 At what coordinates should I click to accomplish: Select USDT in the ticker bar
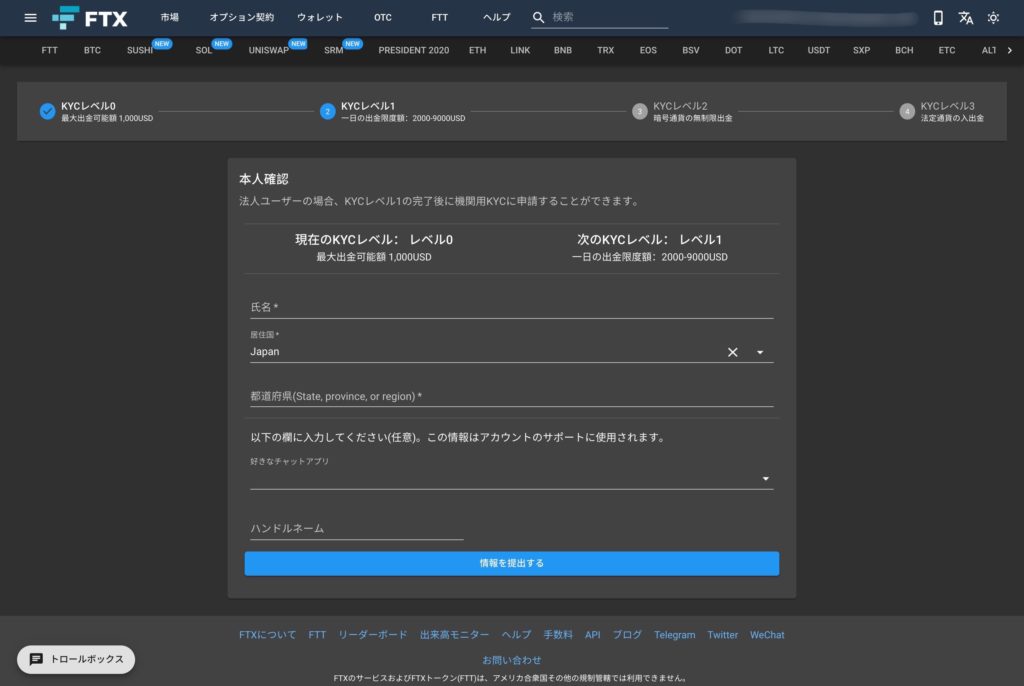(x=818, y=50)
